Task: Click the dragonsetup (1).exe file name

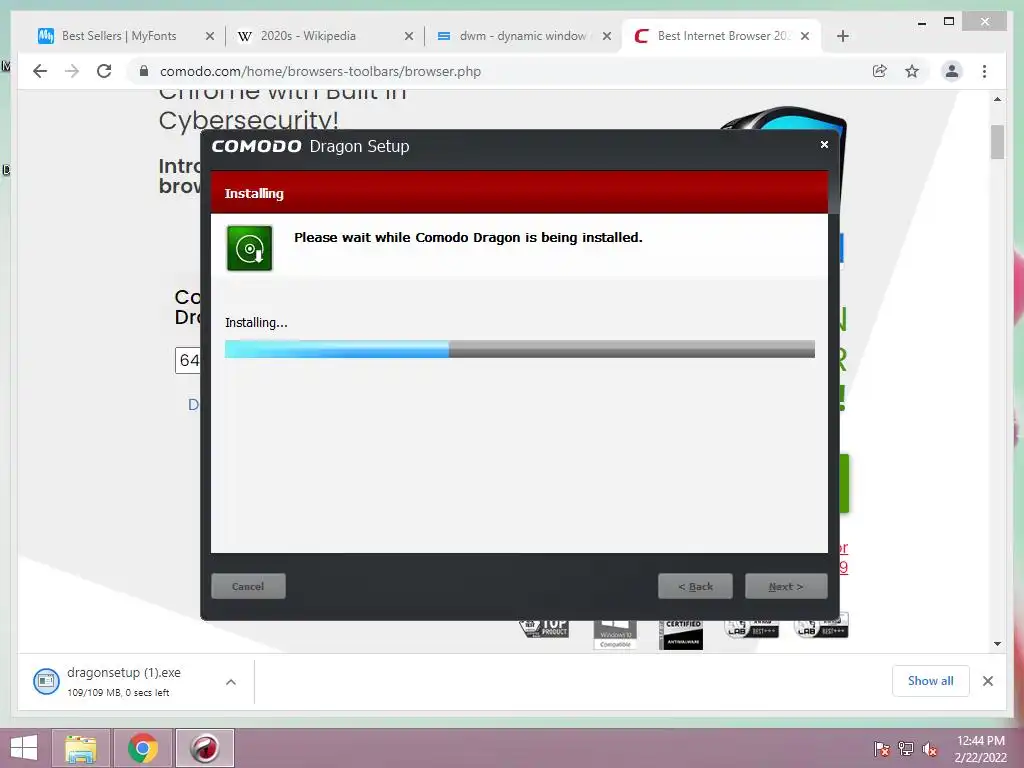Action: (124, 673)
